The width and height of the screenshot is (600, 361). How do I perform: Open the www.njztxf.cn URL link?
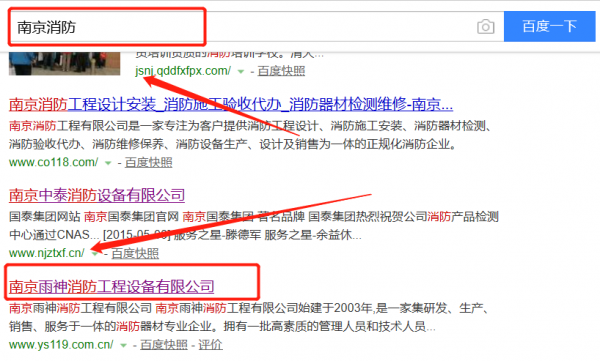(47, 253)
